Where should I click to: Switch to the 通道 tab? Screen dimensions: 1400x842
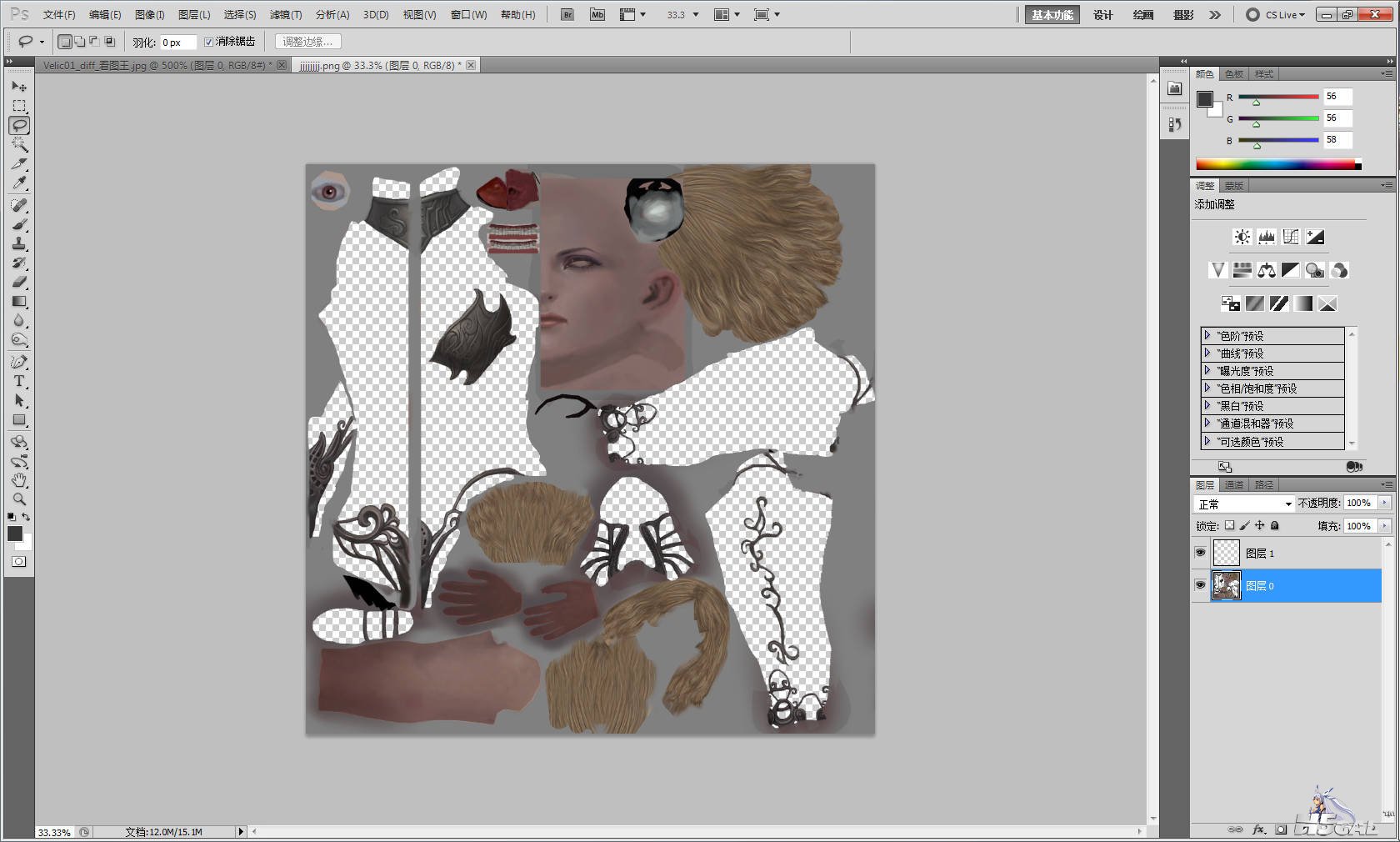click(1234, 484)
